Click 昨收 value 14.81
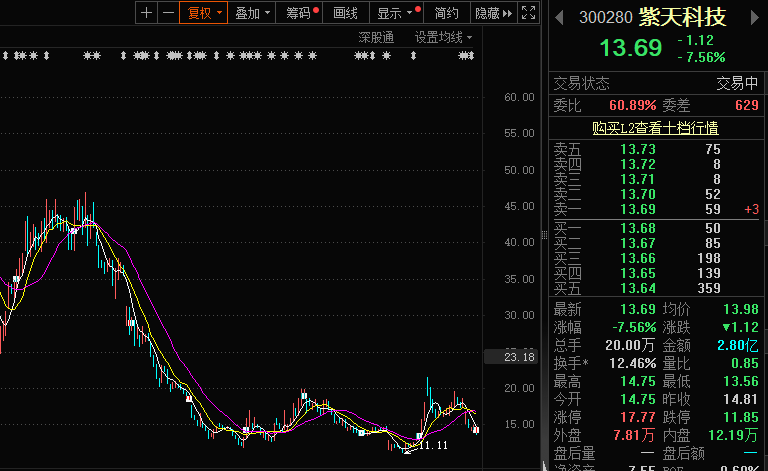768x471 pixels. [x=741, y=400]
